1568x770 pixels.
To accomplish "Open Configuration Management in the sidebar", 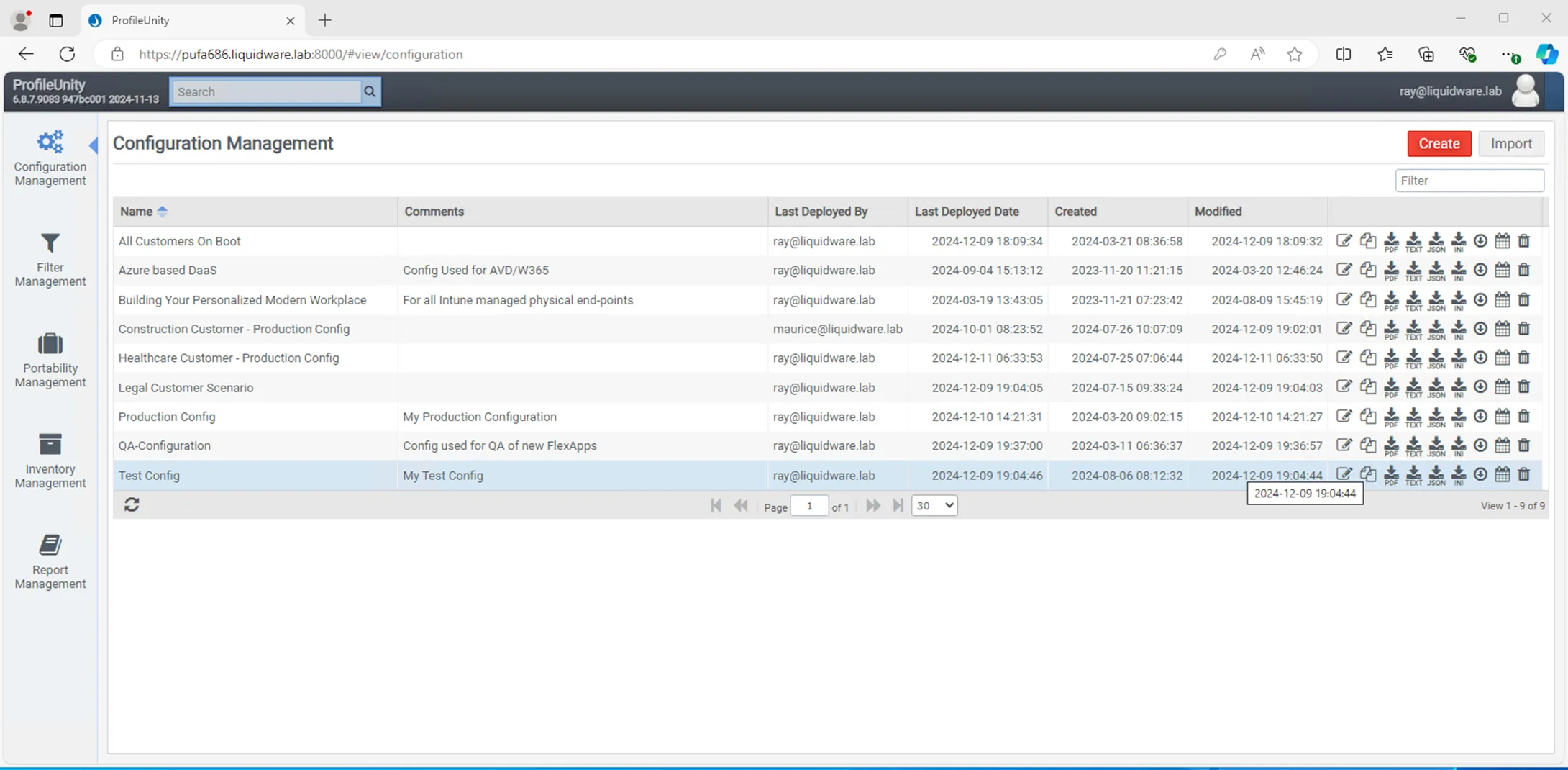I will pos(50,158).
